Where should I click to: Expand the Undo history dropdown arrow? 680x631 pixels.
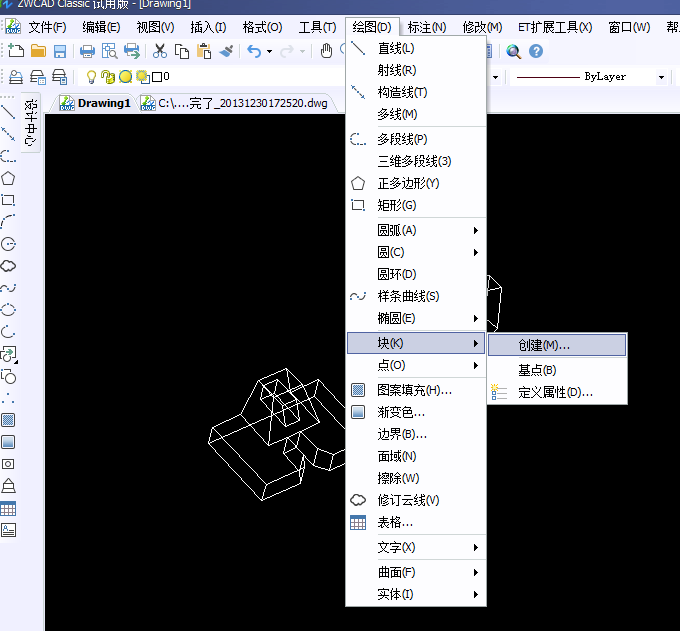click(270, 51)
